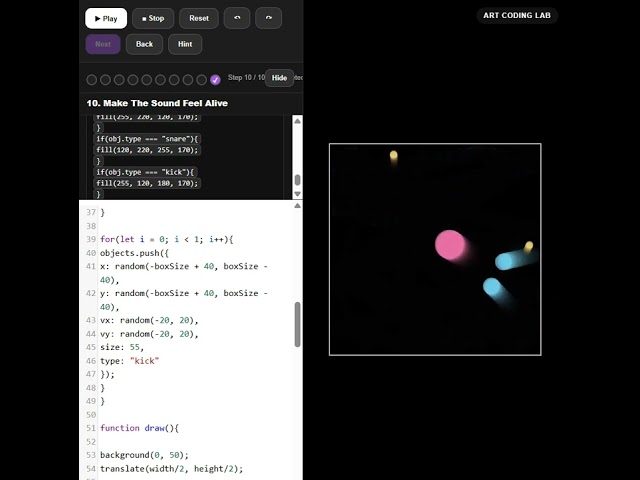Click the yellow ball near canvas top
Image resolution: width=640 pixels, height=480 pixels.
coord(393,155)
